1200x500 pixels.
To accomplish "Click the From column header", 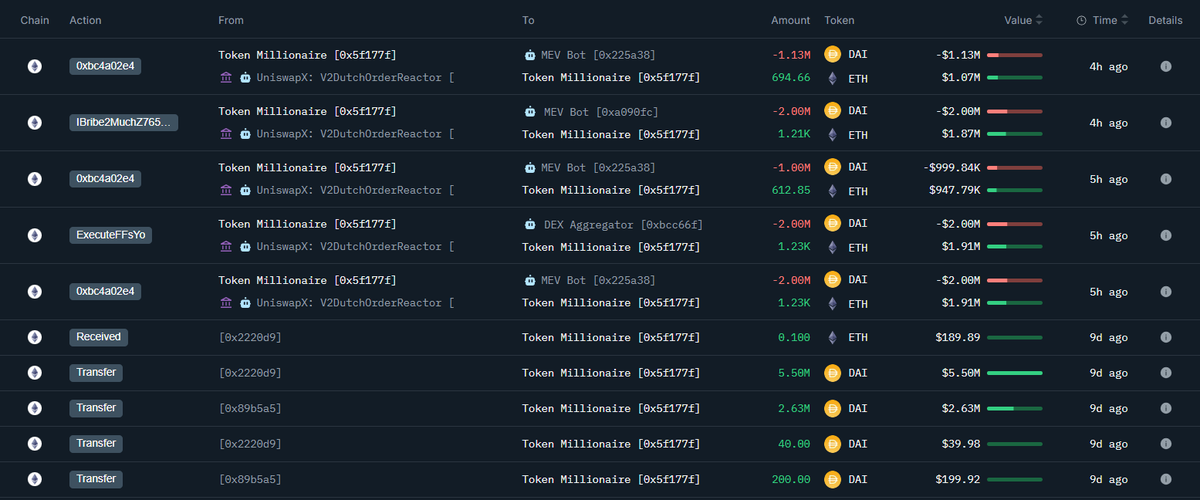I will pyautogui.click(x=231, y=20).
